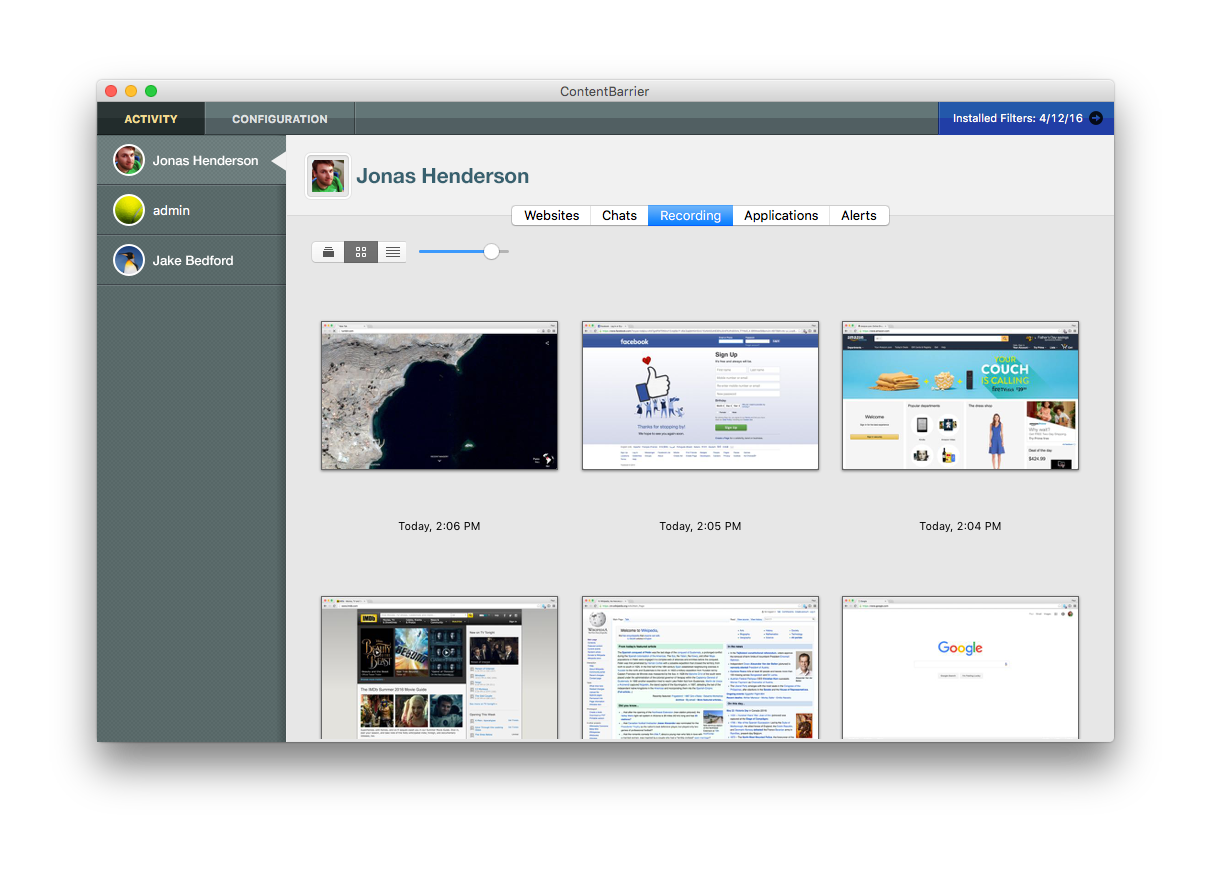Select the Activity section

point(151,119)
